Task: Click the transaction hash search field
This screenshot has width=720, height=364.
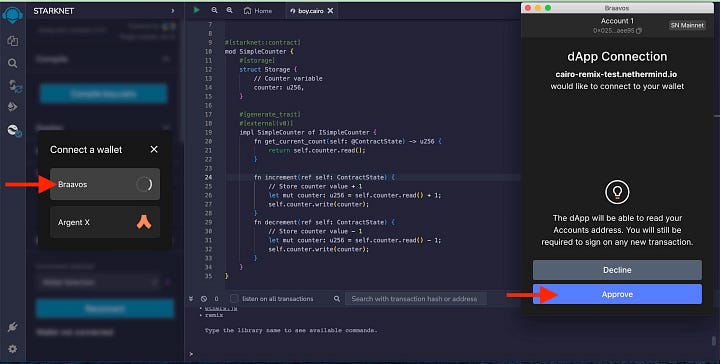Action: click(x=415, y=299)
